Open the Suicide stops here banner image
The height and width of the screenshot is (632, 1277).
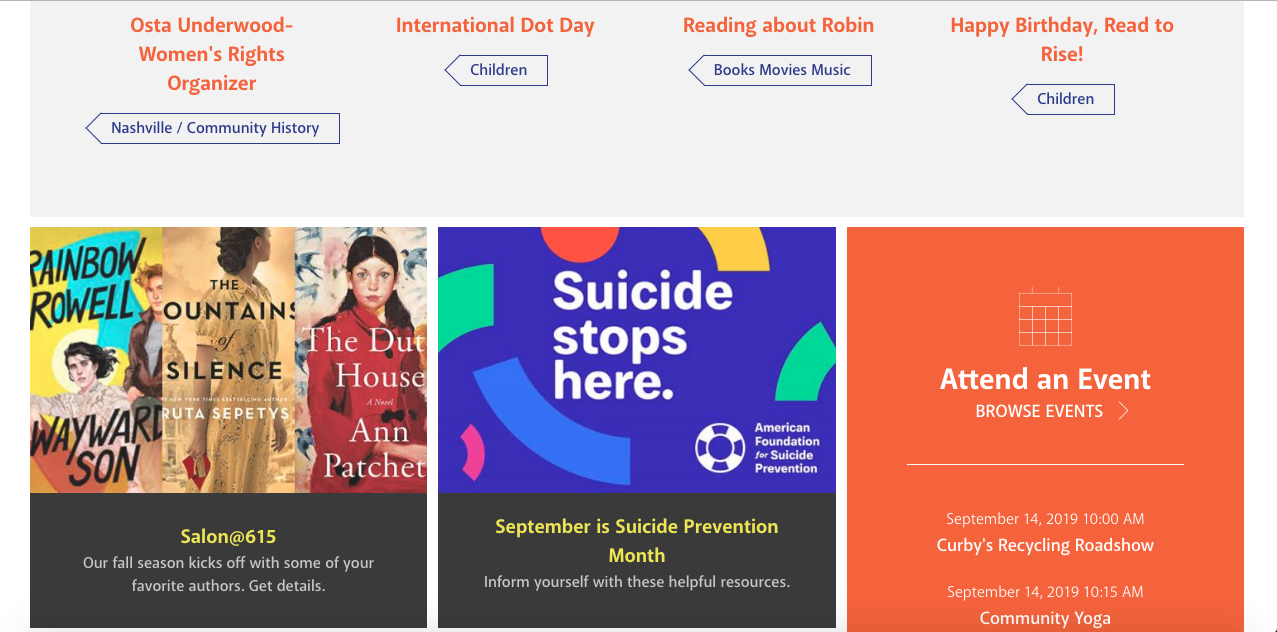point(637,360)
